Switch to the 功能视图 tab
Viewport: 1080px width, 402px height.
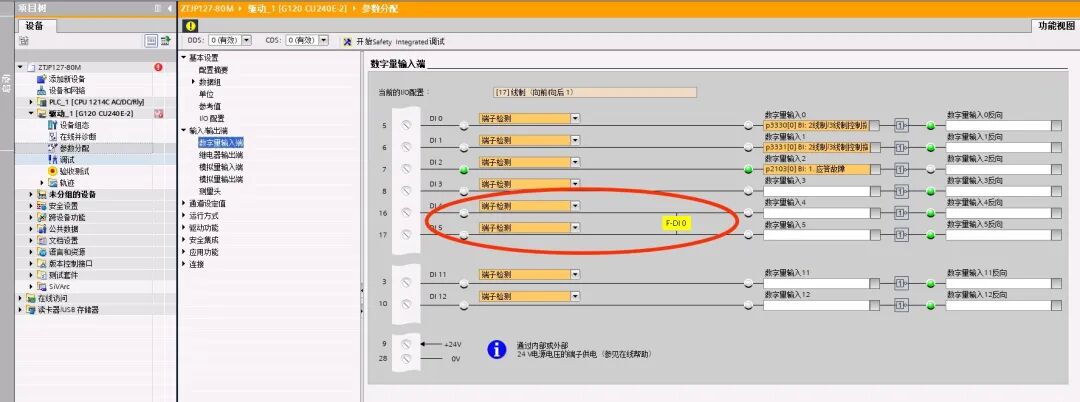[1055, 25]
